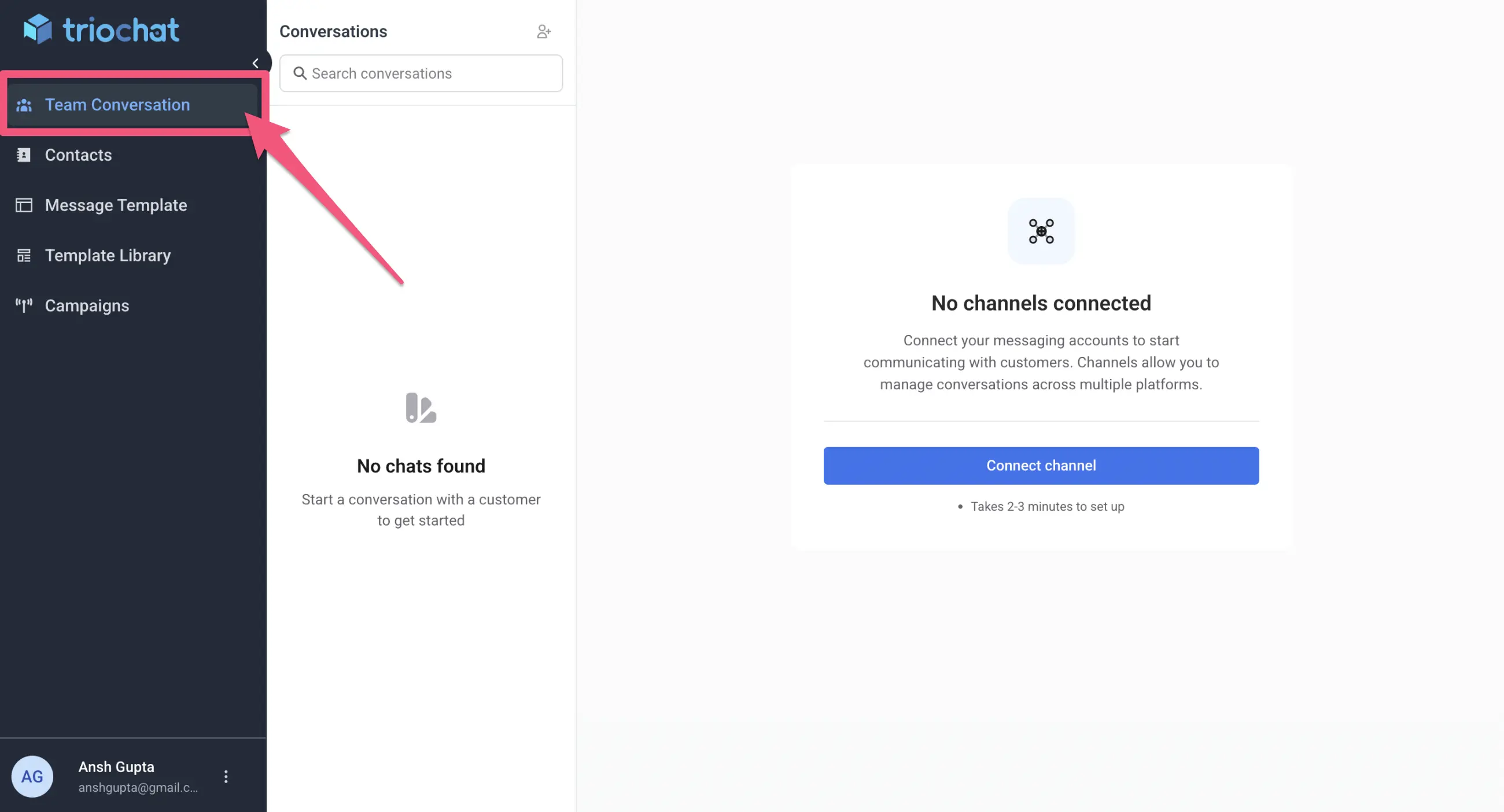Open the Team Conversation menu item
The height and width of the screenshot is (812, 1504).
[117, 105]
